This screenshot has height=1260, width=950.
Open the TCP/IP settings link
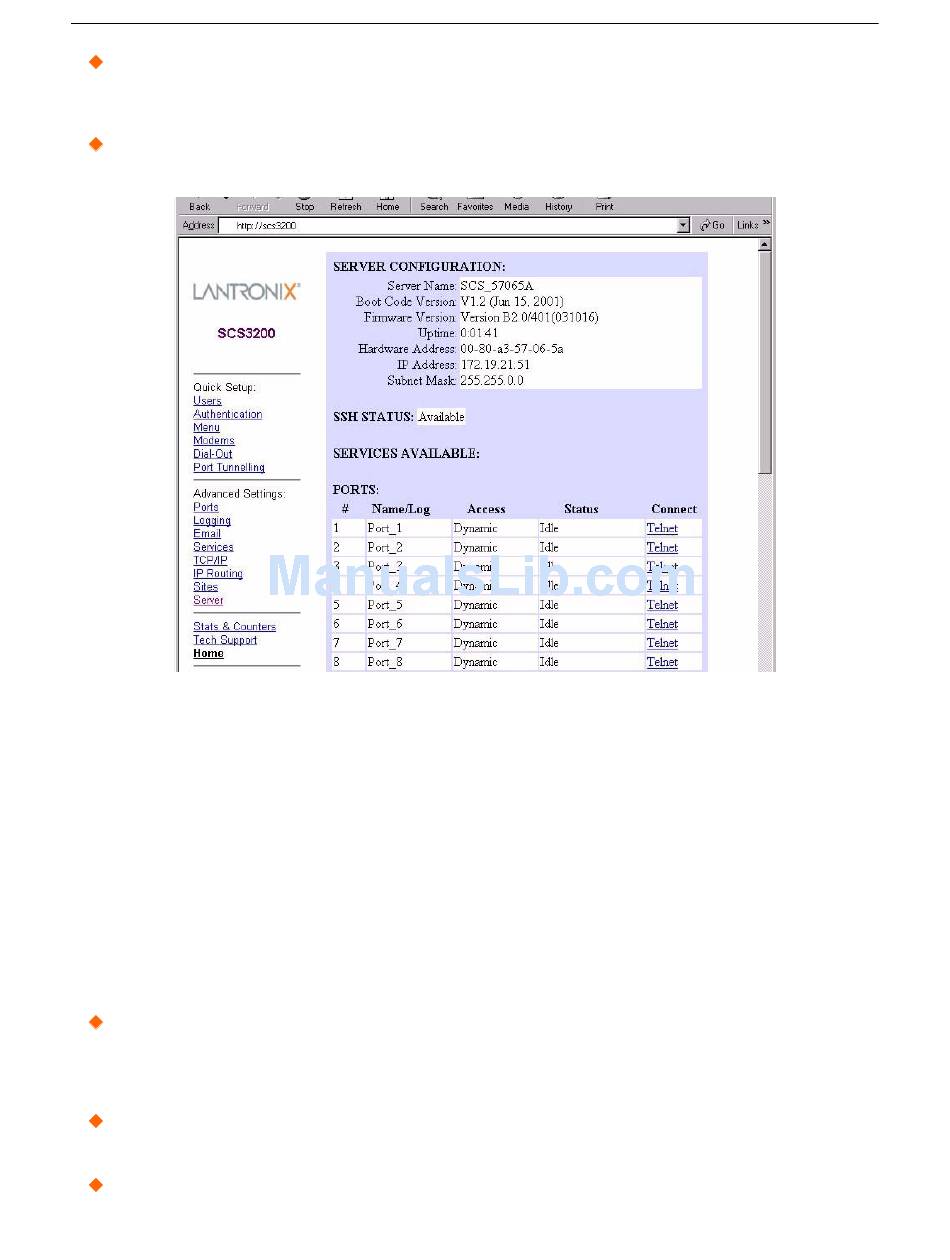pyautogui.click(x=210, y=560)
